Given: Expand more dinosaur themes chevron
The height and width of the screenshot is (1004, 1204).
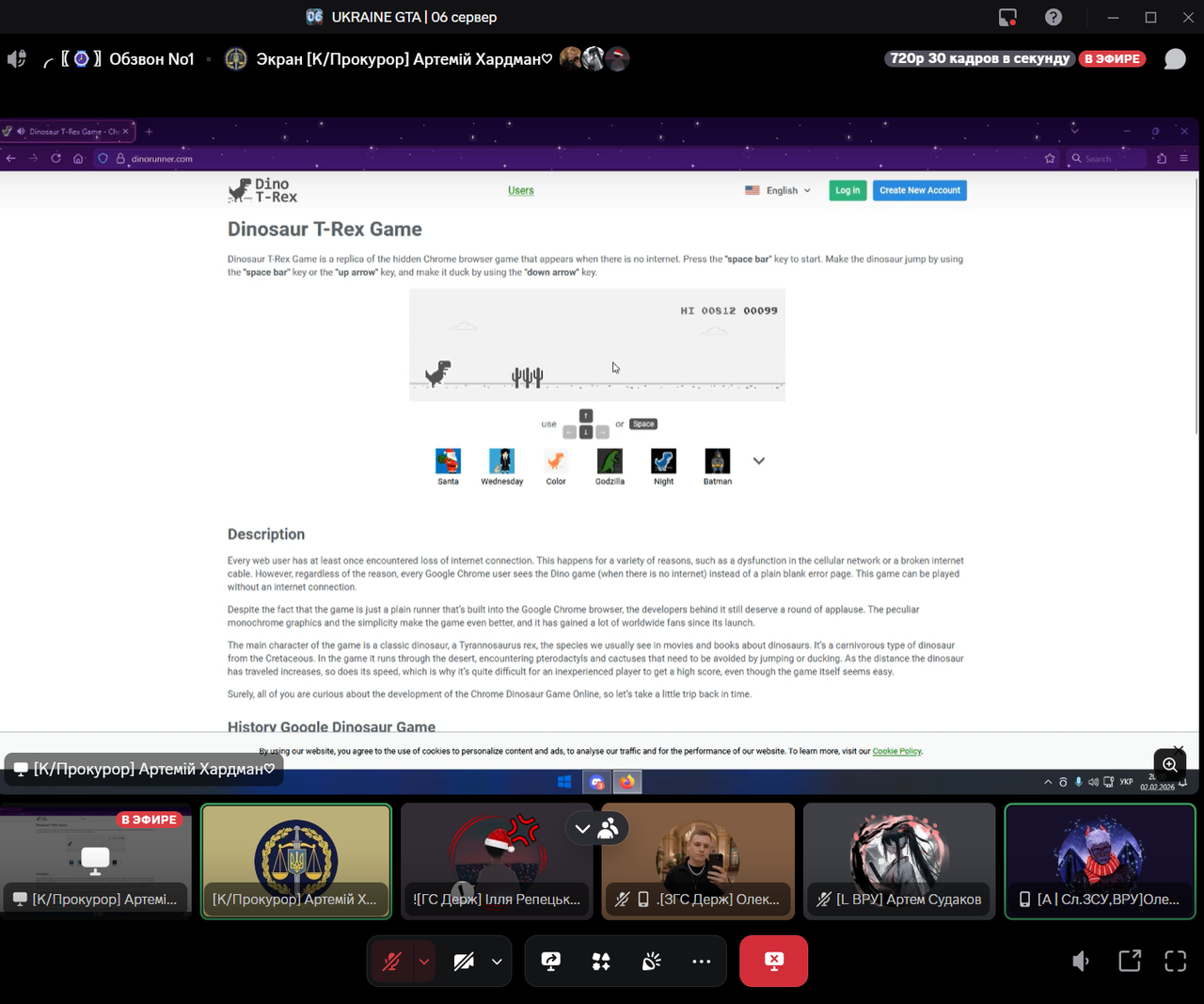Looking at the screenshot, I should [759, 461].
